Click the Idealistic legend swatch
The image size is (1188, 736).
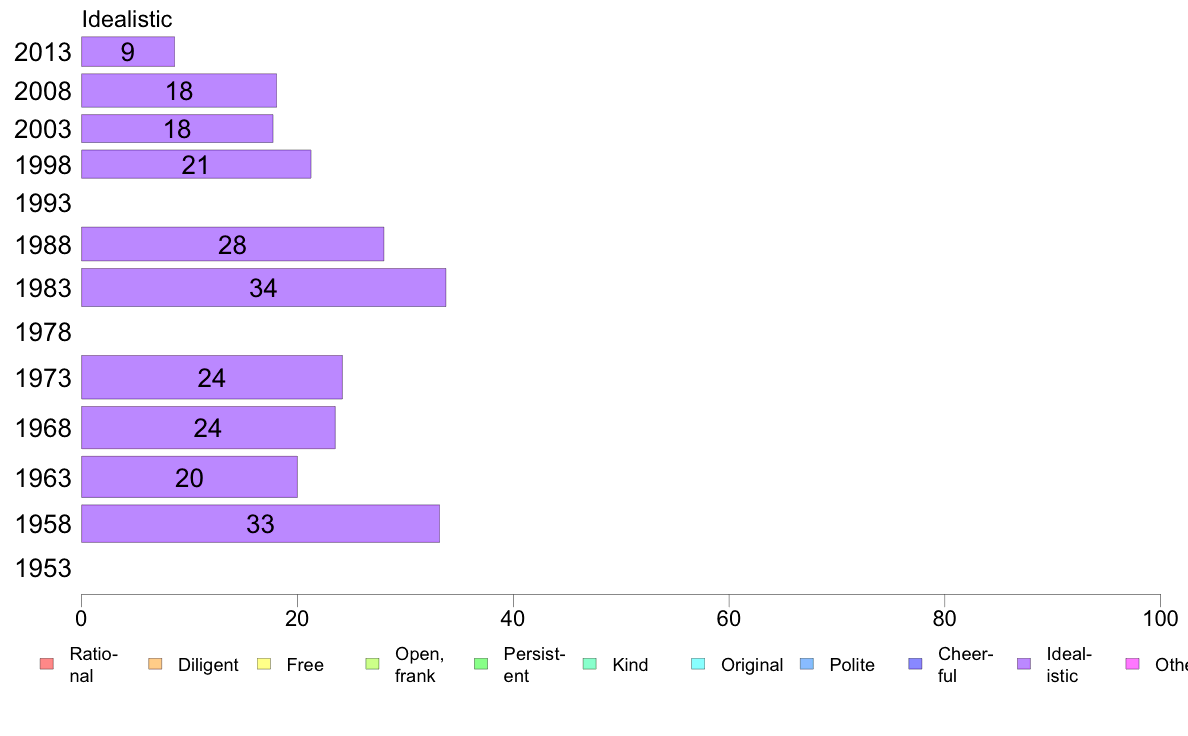click(1023, 665)
